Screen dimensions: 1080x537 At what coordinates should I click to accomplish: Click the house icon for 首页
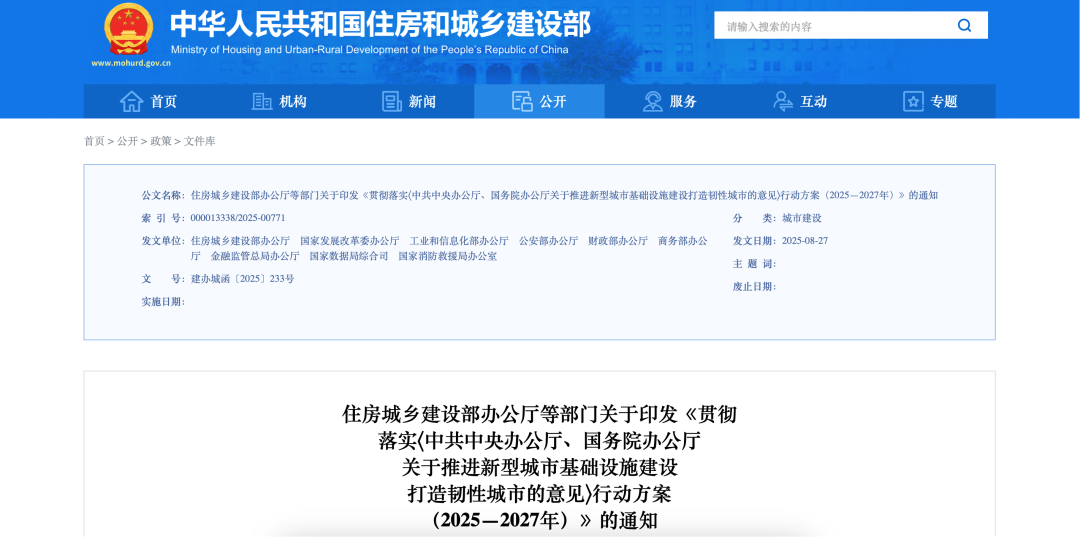tap(132, 101)
